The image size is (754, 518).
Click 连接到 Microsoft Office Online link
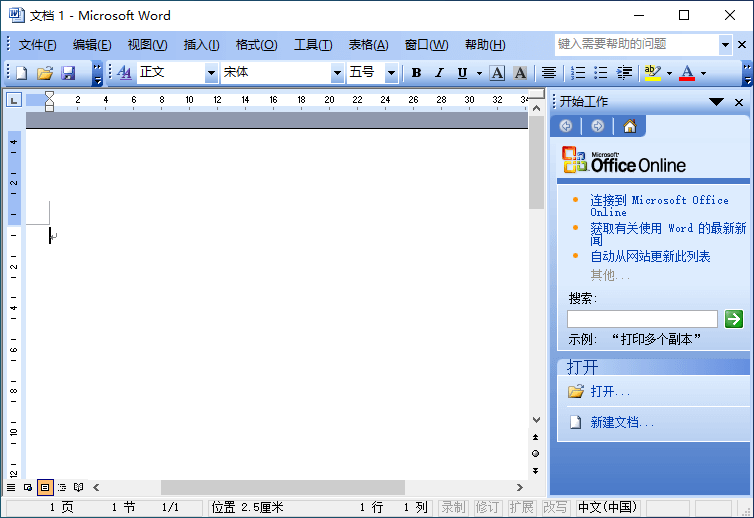pos(659,206)
